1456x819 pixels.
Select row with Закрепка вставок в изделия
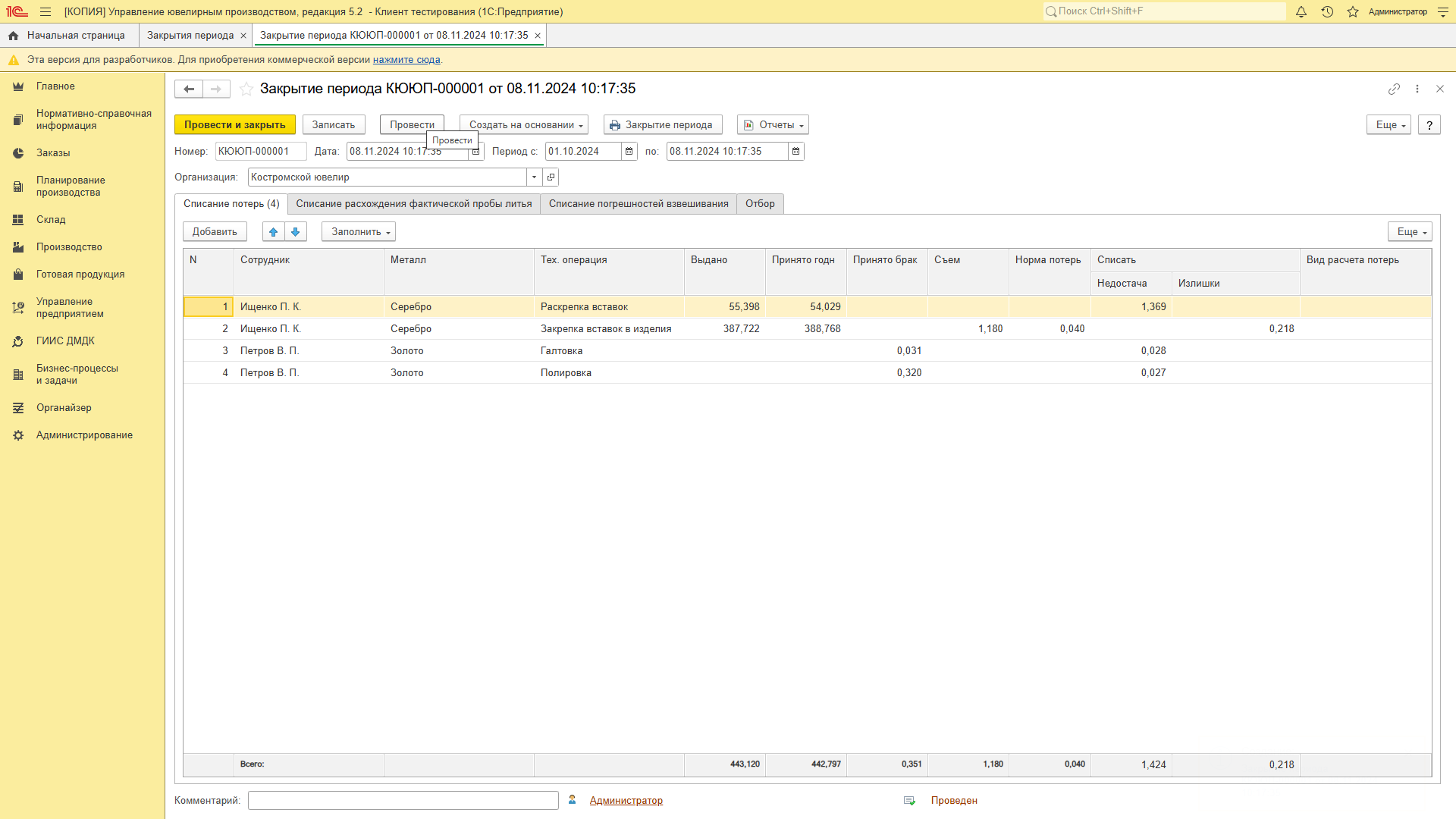808,329
